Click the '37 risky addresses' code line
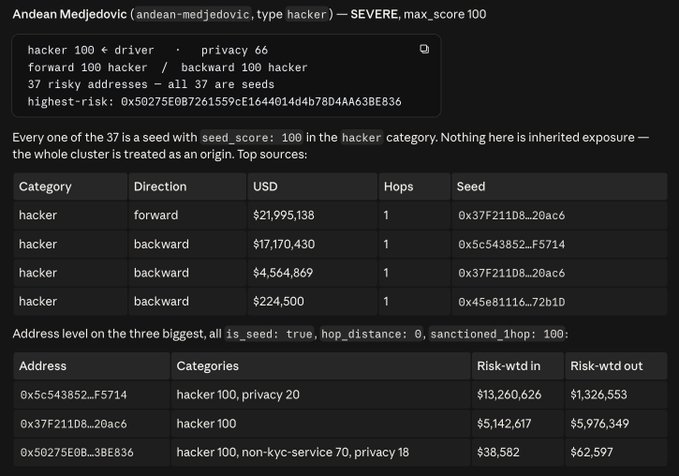 (x=151, y=84)
